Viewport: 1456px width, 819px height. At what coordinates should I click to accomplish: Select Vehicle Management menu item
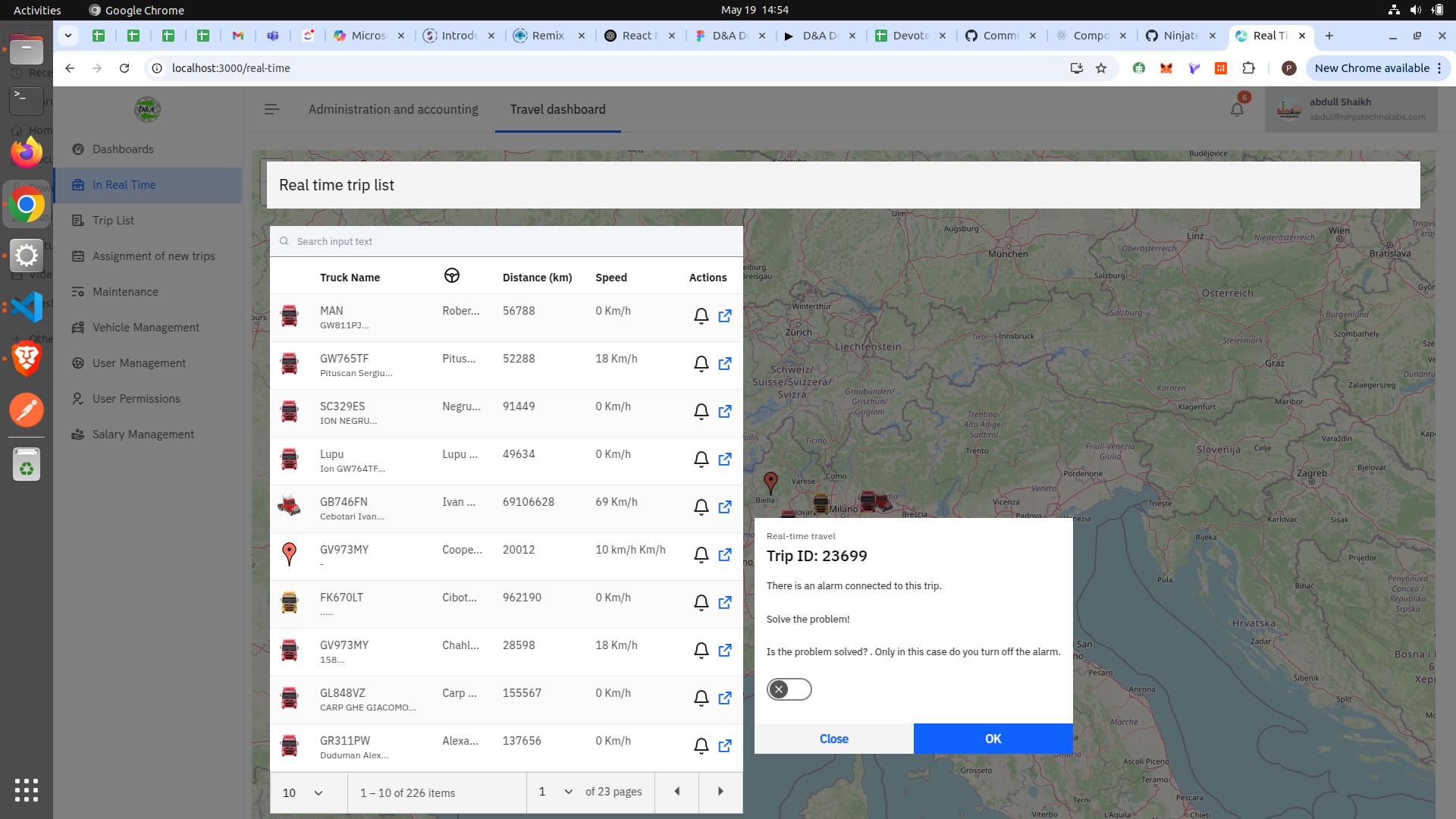[x=146, y=328]
